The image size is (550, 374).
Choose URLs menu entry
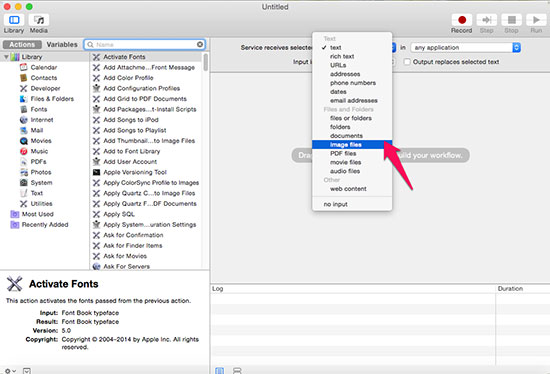click(x=352, y=65)
